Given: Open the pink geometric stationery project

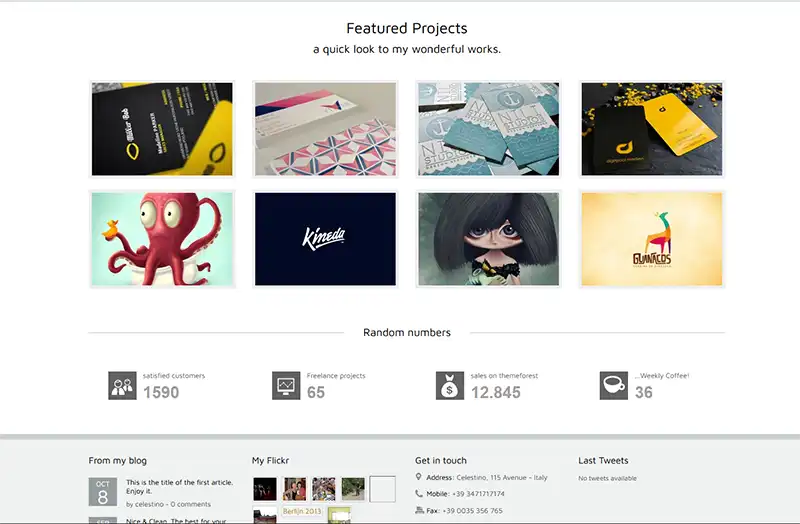Looking at the screenshot, I should [326, 129].
